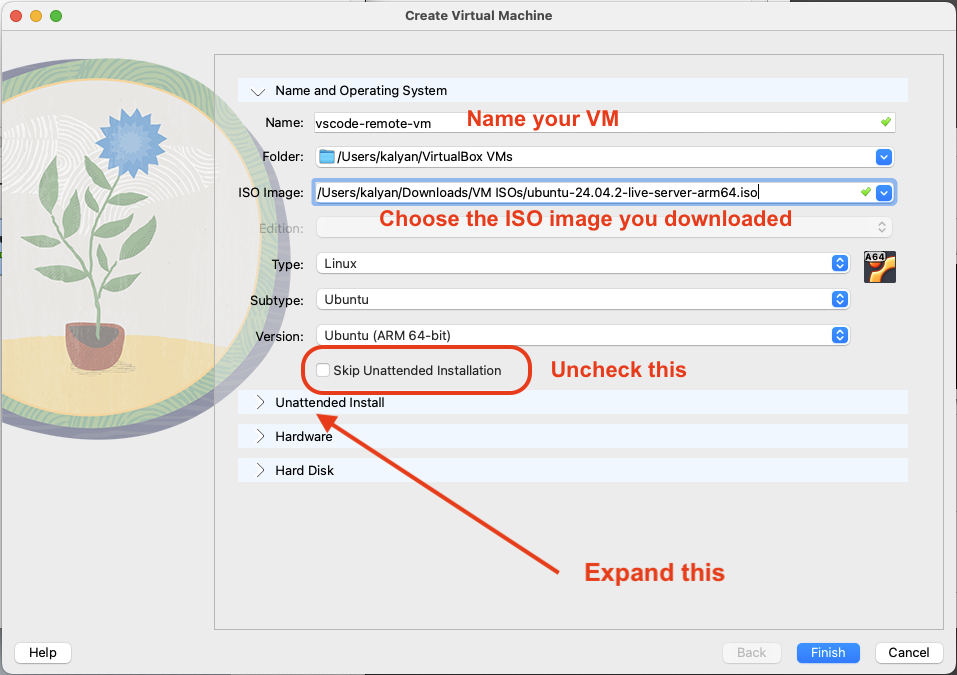This screenshot has width=957, height=675.
Task: Click the ARM64 OS type icon
Action: coord(879,266)
